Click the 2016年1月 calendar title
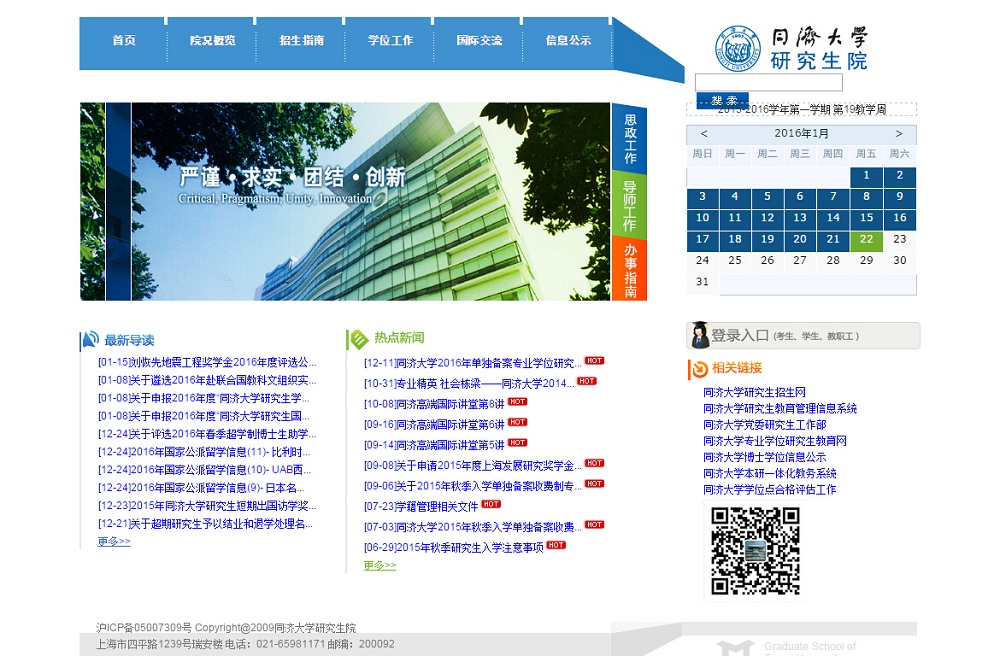1000x656 pixels. (801, 134)
